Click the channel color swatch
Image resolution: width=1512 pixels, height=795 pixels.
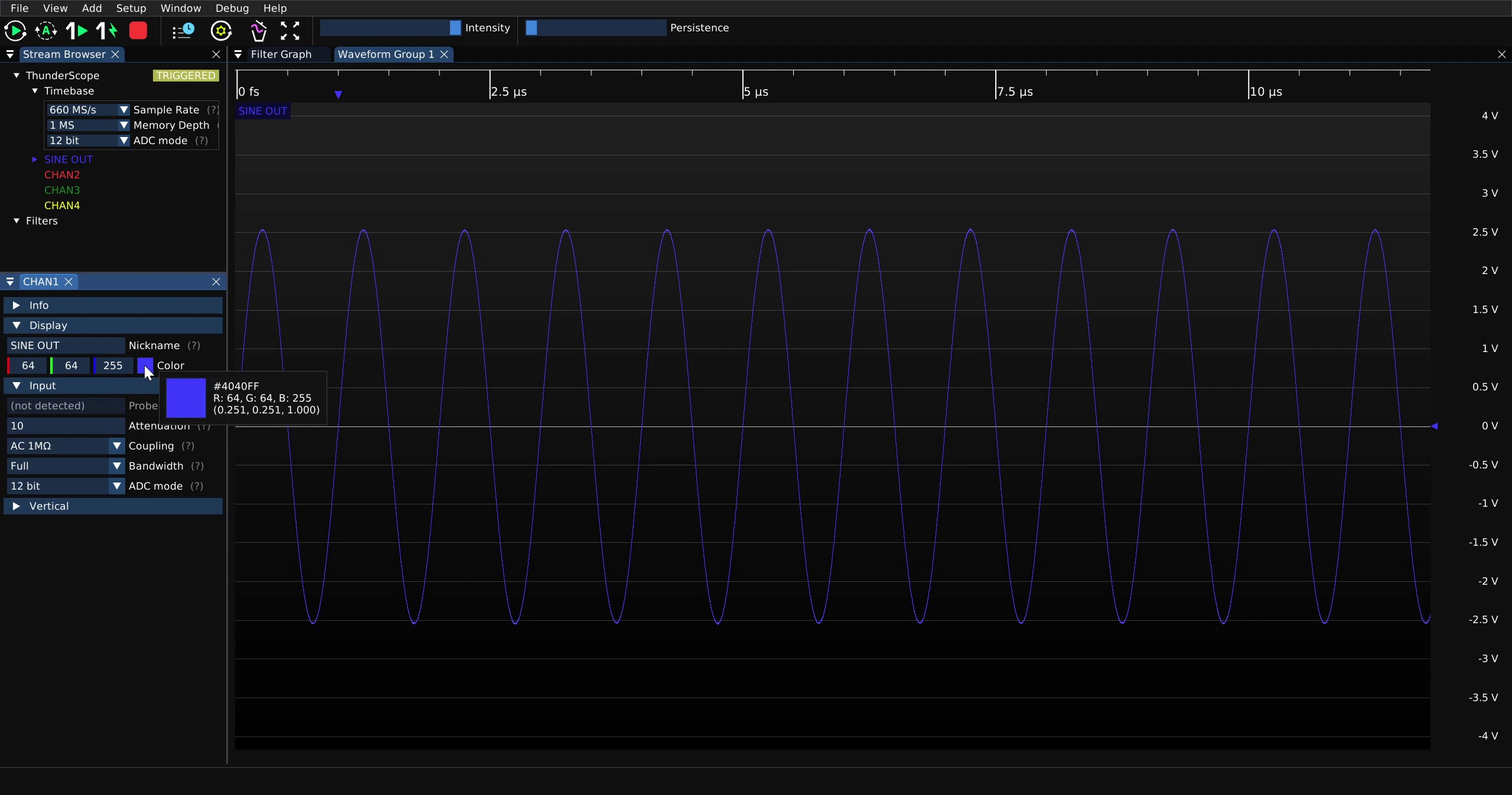coord(145,366)
